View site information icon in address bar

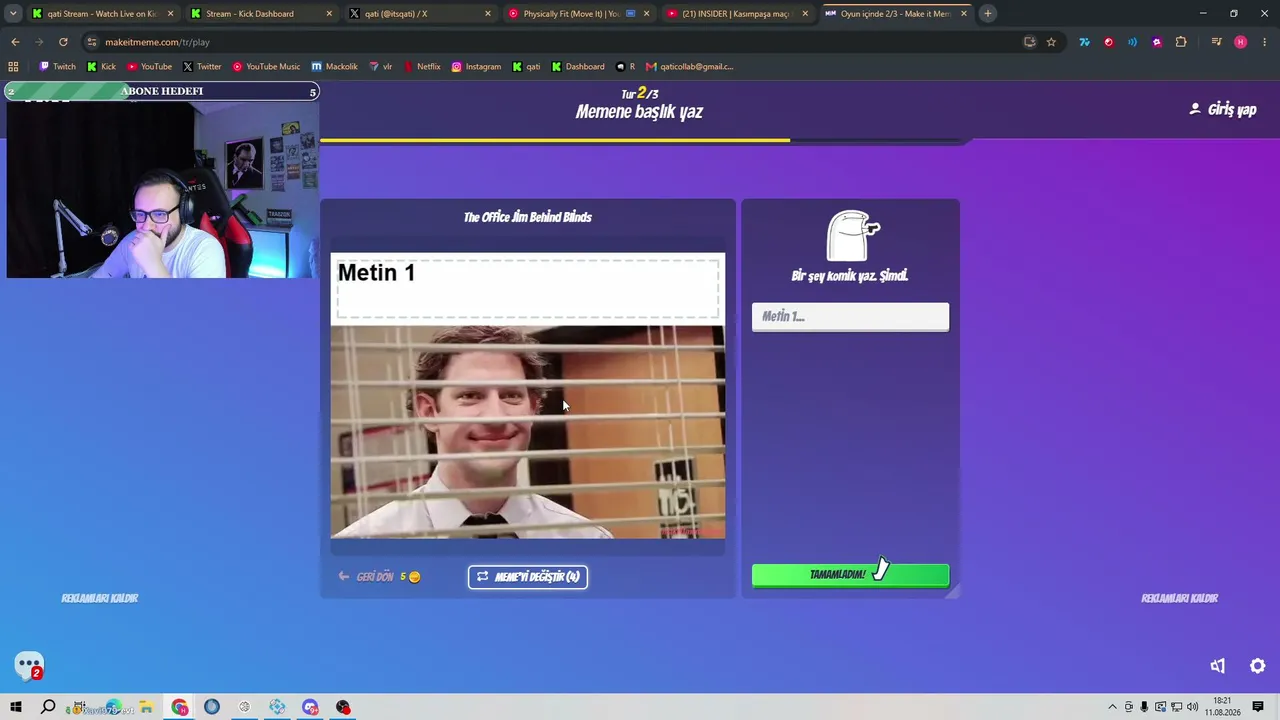(x=92, y=42)
